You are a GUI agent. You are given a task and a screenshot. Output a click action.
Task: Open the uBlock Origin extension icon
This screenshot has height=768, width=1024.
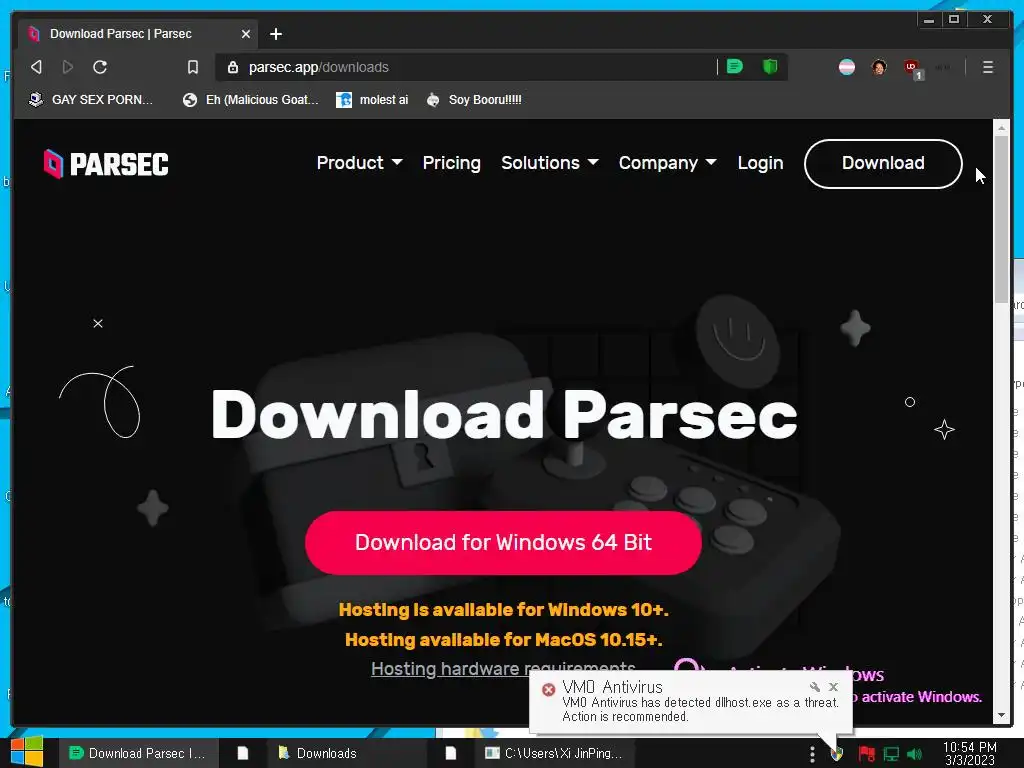click(912, 68)
